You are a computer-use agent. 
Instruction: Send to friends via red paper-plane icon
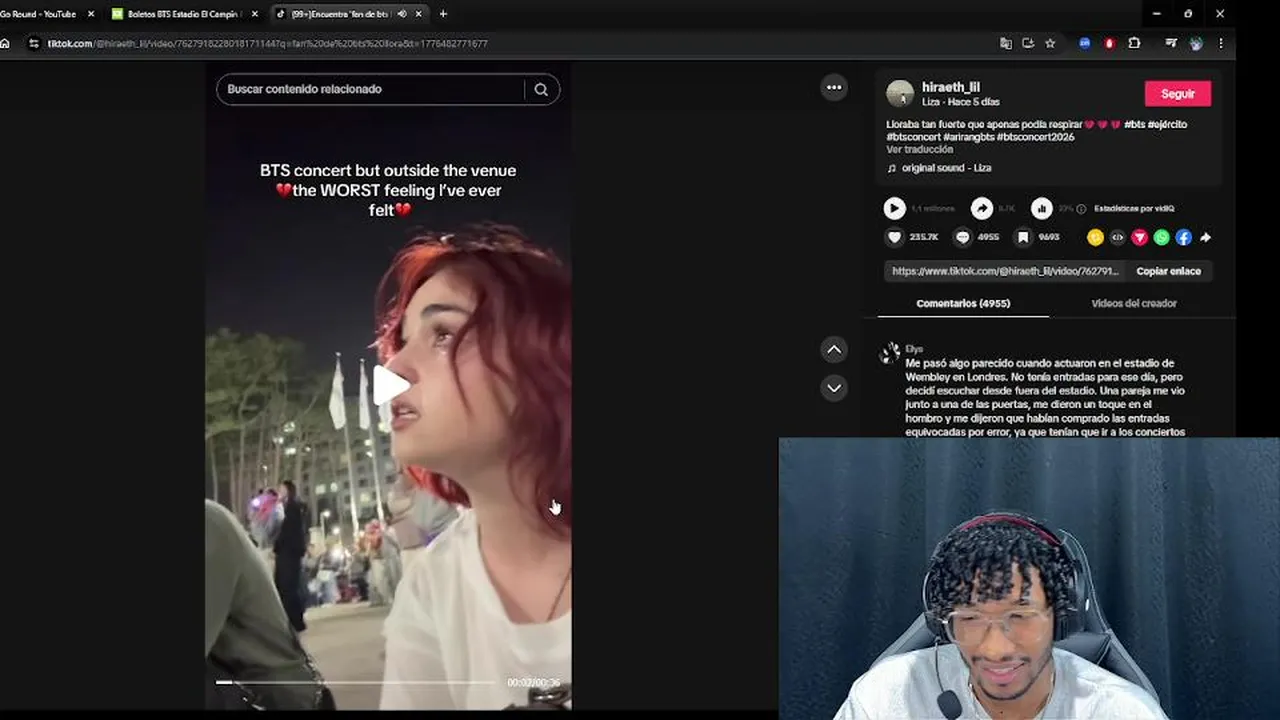1139,237
